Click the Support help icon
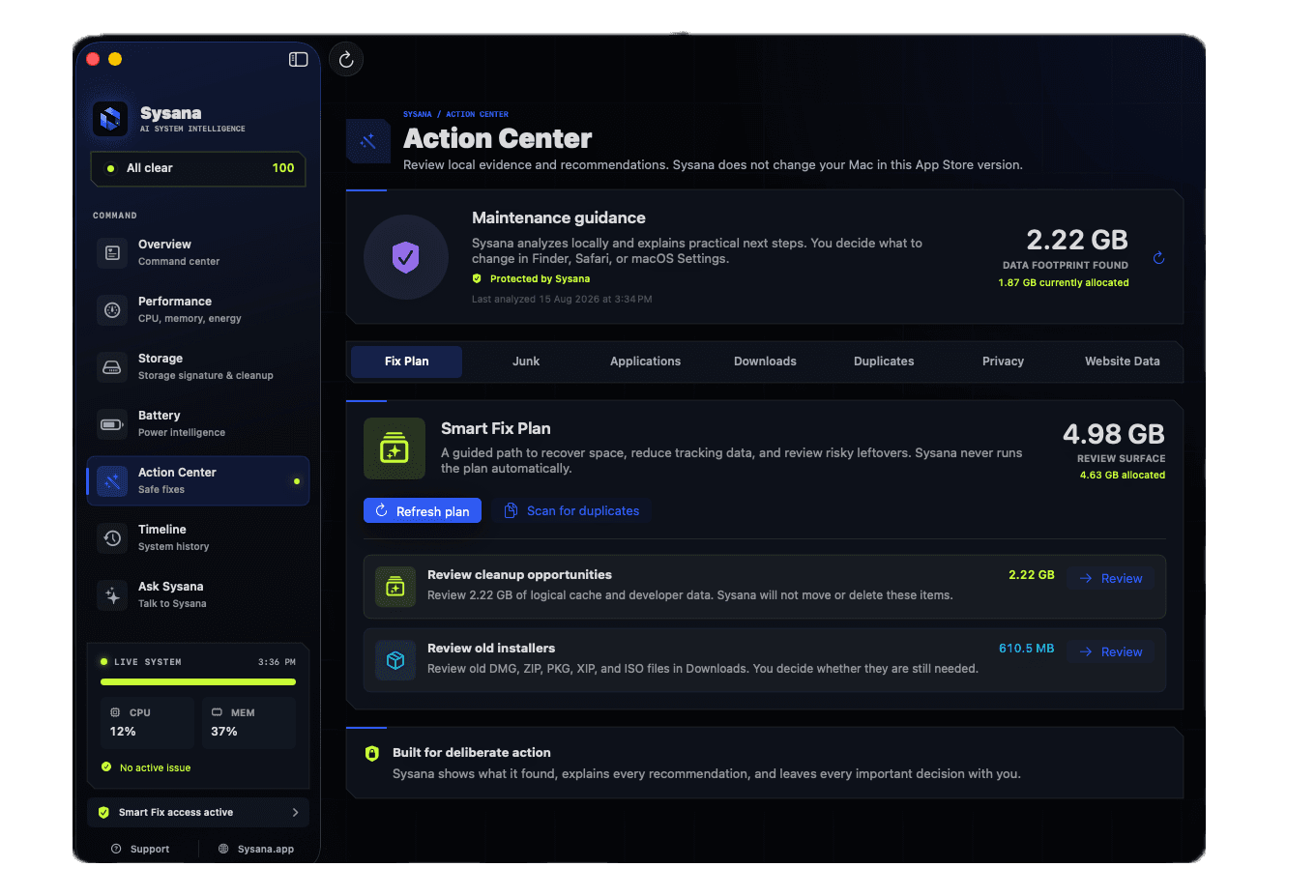 [116, 849]
